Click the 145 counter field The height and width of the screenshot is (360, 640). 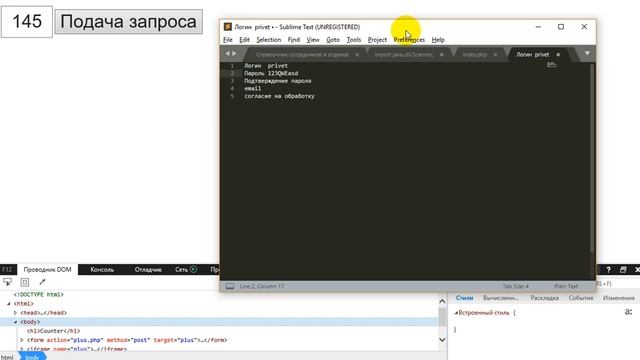(x=27, y=22)
